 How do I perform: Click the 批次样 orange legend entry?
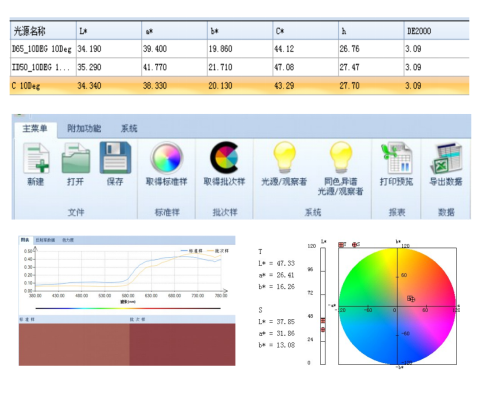217,251
